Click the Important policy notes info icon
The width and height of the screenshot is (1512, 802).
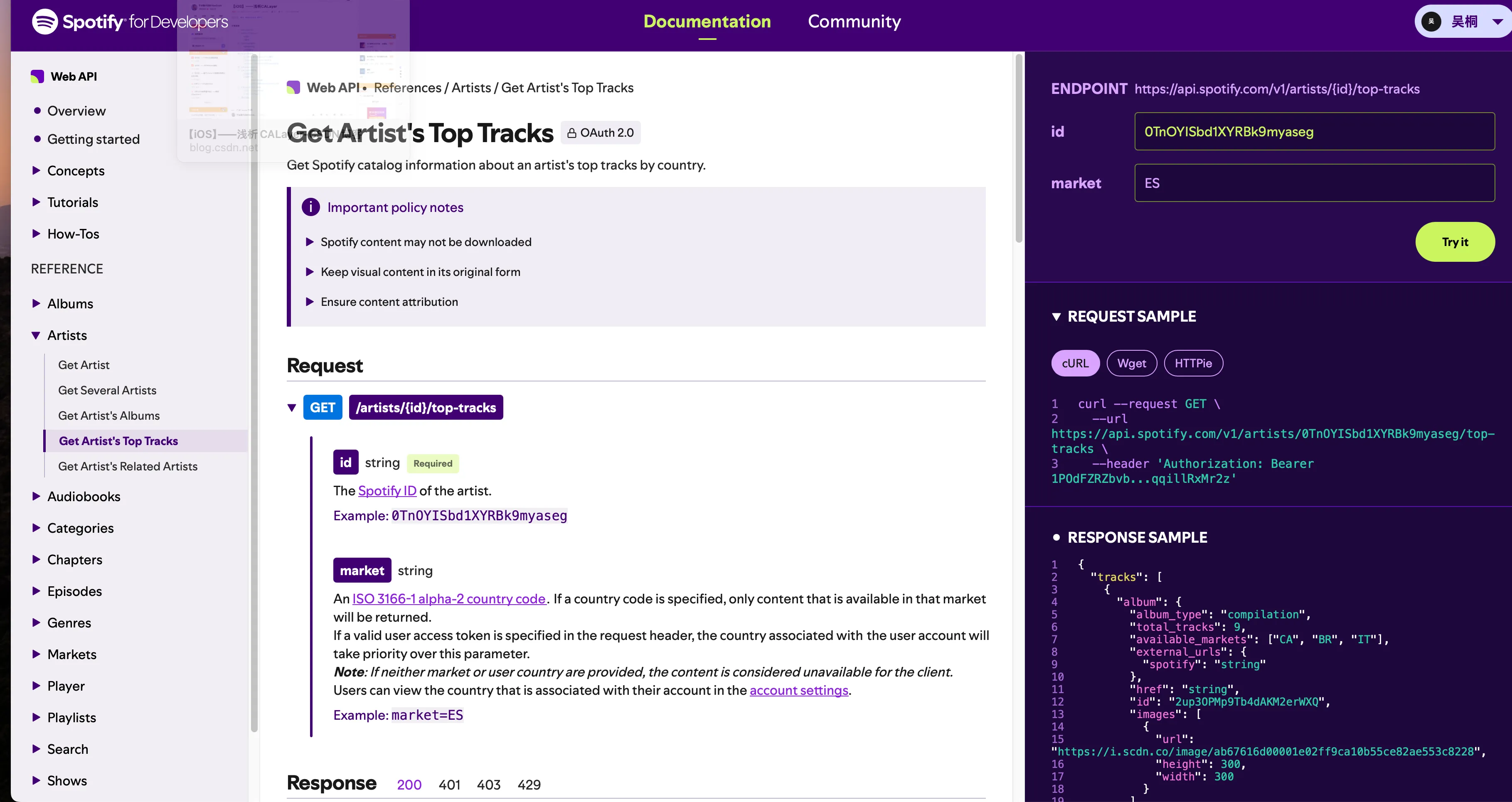point(310,207)
